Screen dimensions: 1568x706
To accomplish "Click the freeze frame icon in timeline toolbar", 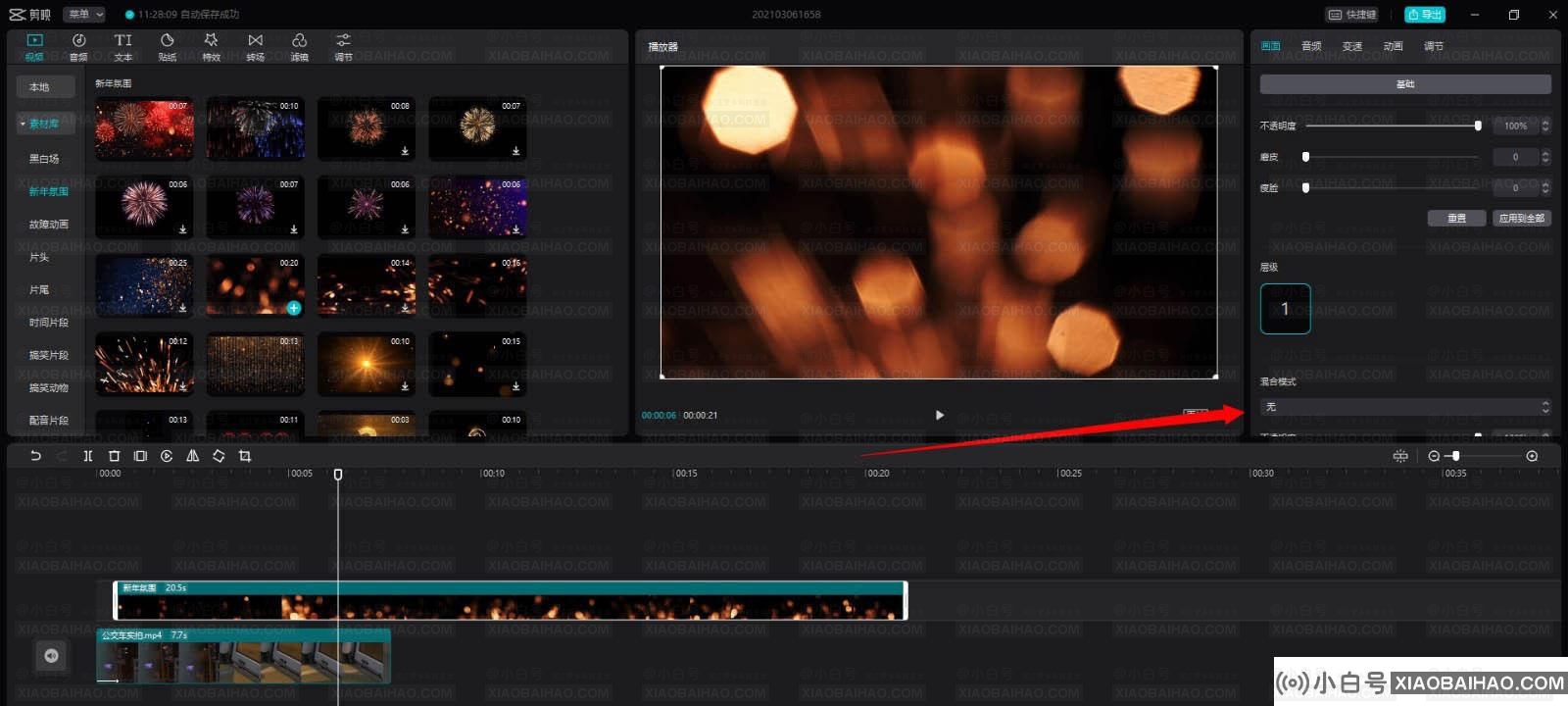I will pos(140,456).
